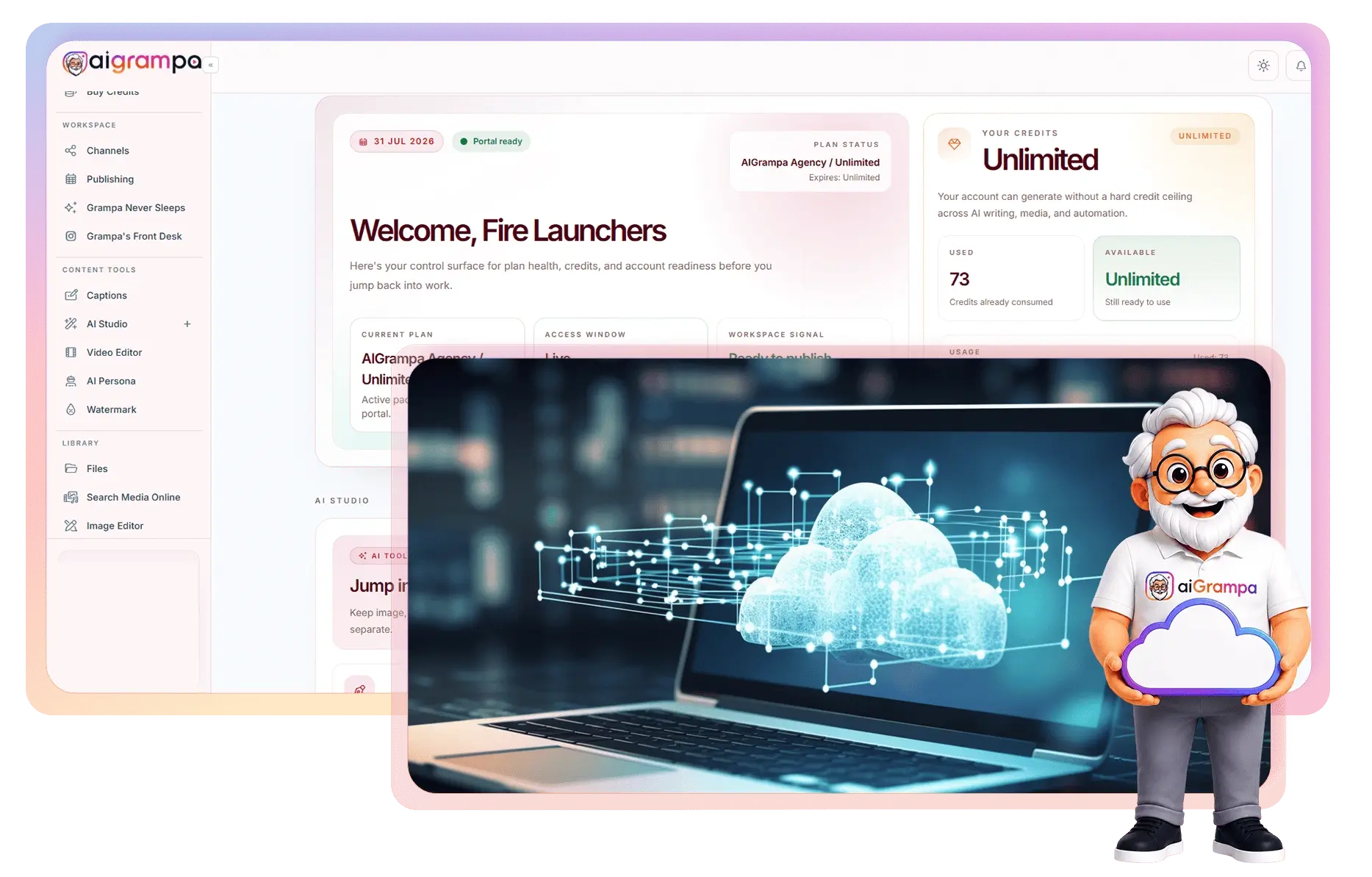Toggle the light/dark theme sun button

tap(1263, 65)
